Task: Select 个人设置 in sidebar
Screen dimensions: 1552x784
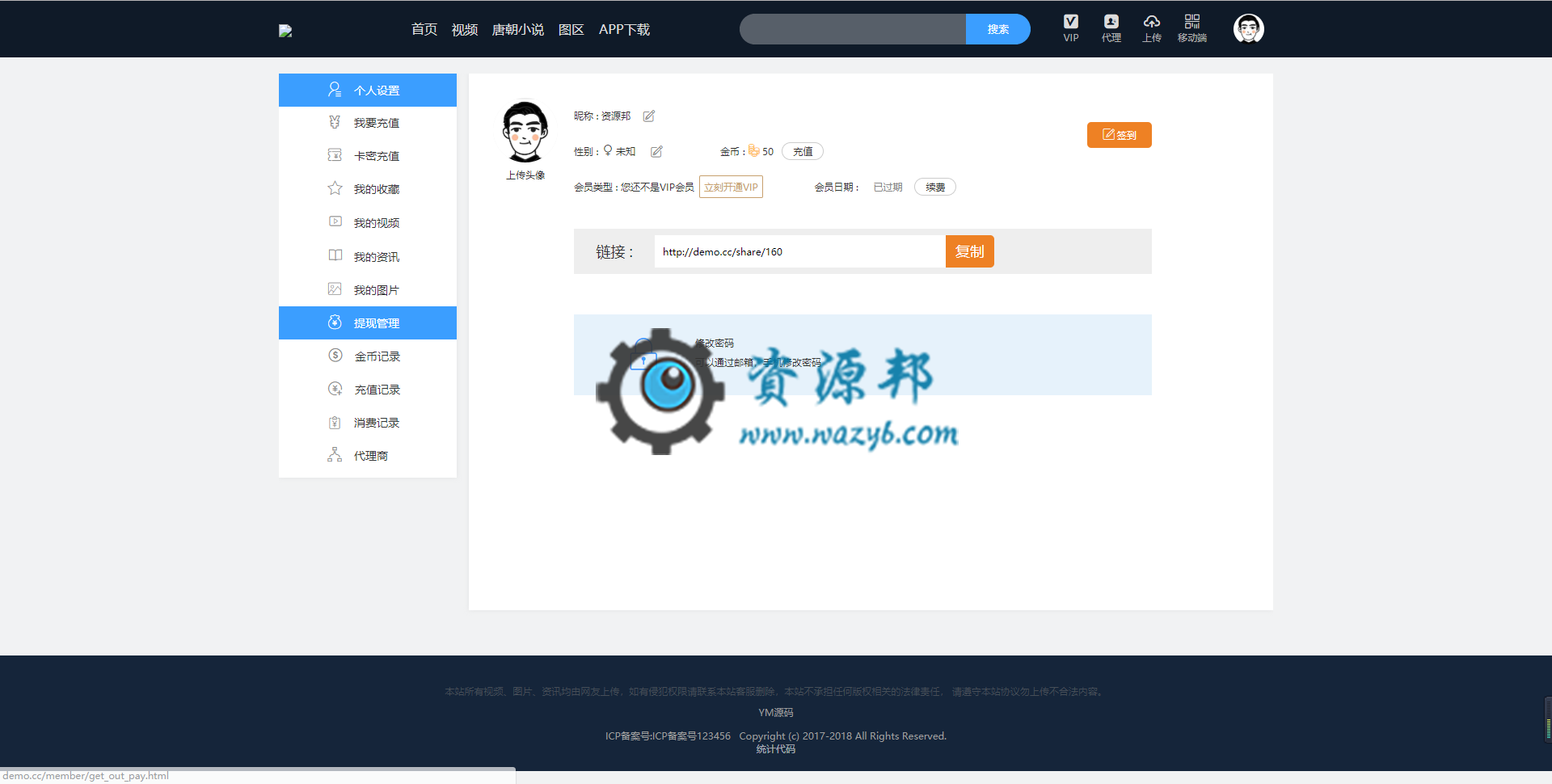Action: [x=368, y=90]
